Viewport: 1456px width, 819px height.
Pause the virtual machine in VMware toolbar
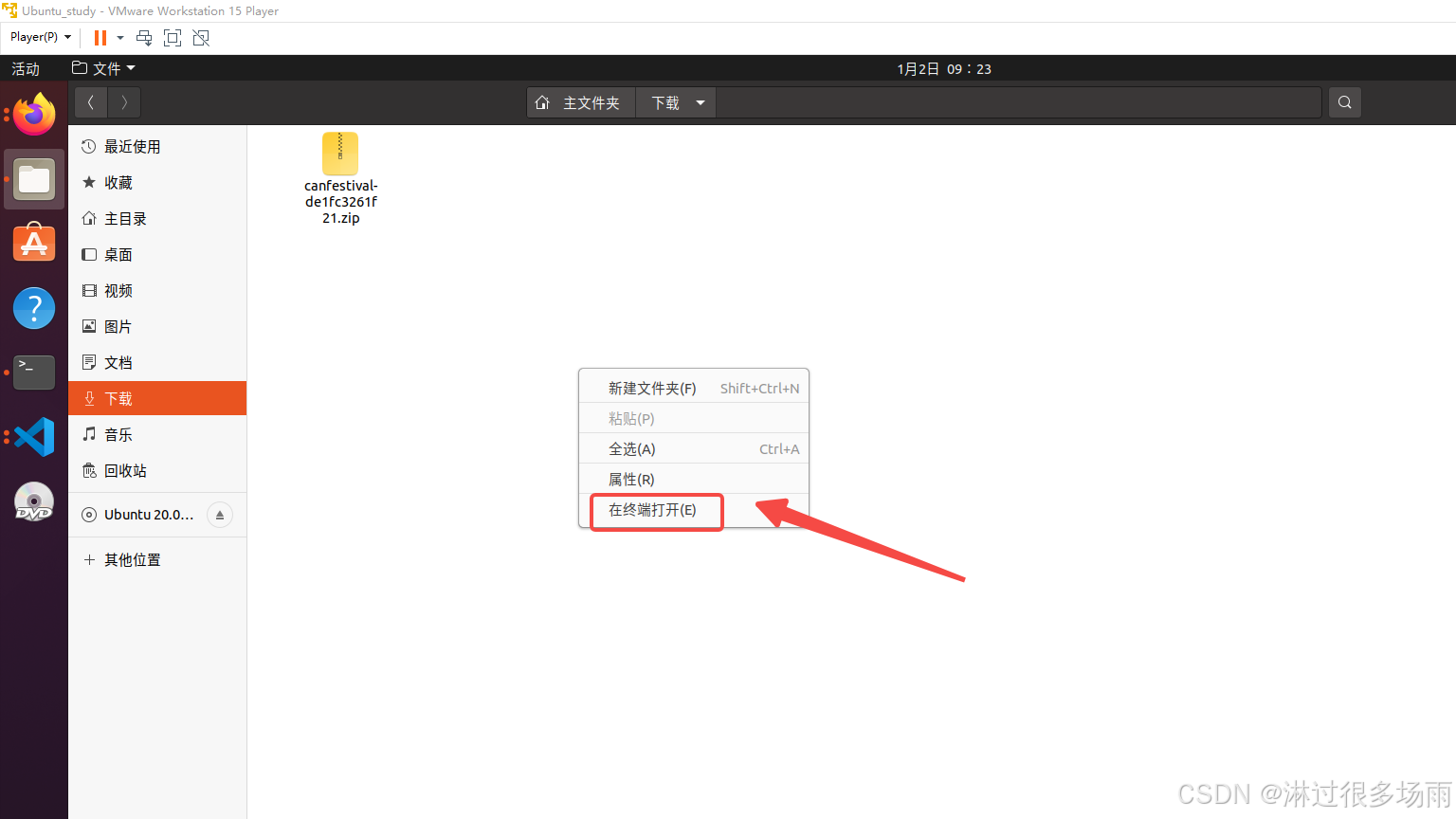(x=100, y=38)
